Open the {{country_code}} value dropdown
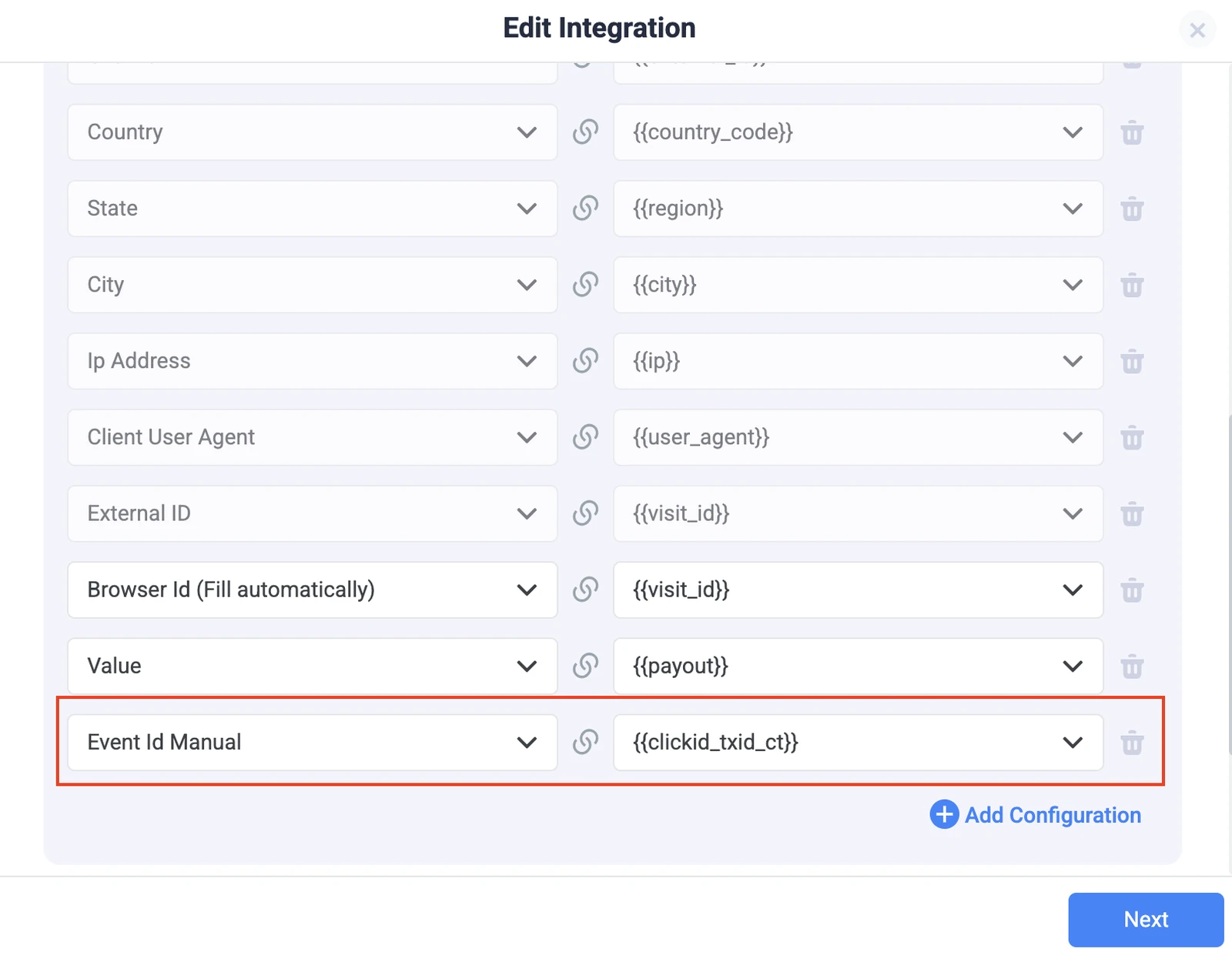 (858, 132)
